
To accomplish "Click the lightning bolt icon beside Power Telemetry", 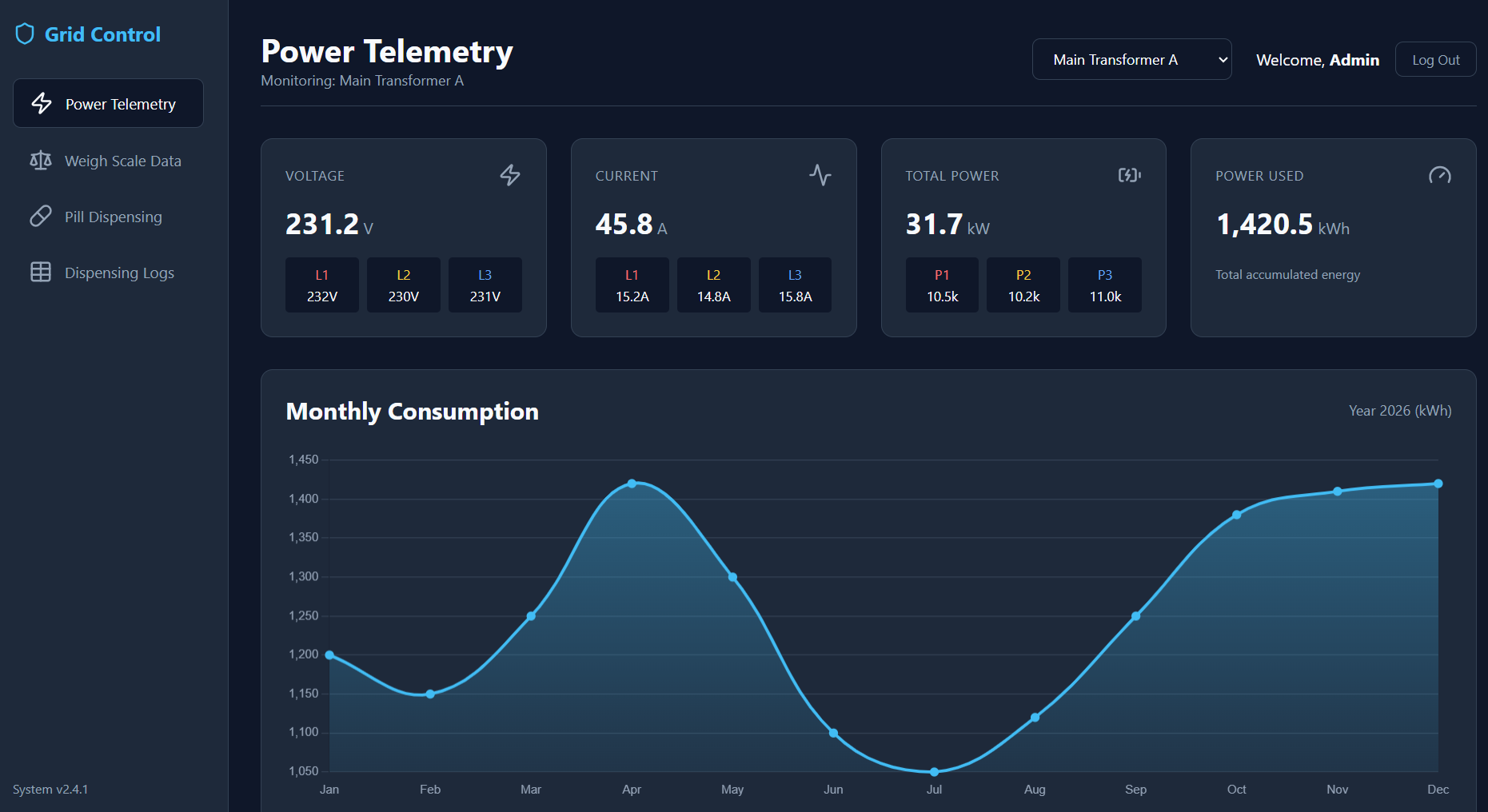I will coord(42,103).
